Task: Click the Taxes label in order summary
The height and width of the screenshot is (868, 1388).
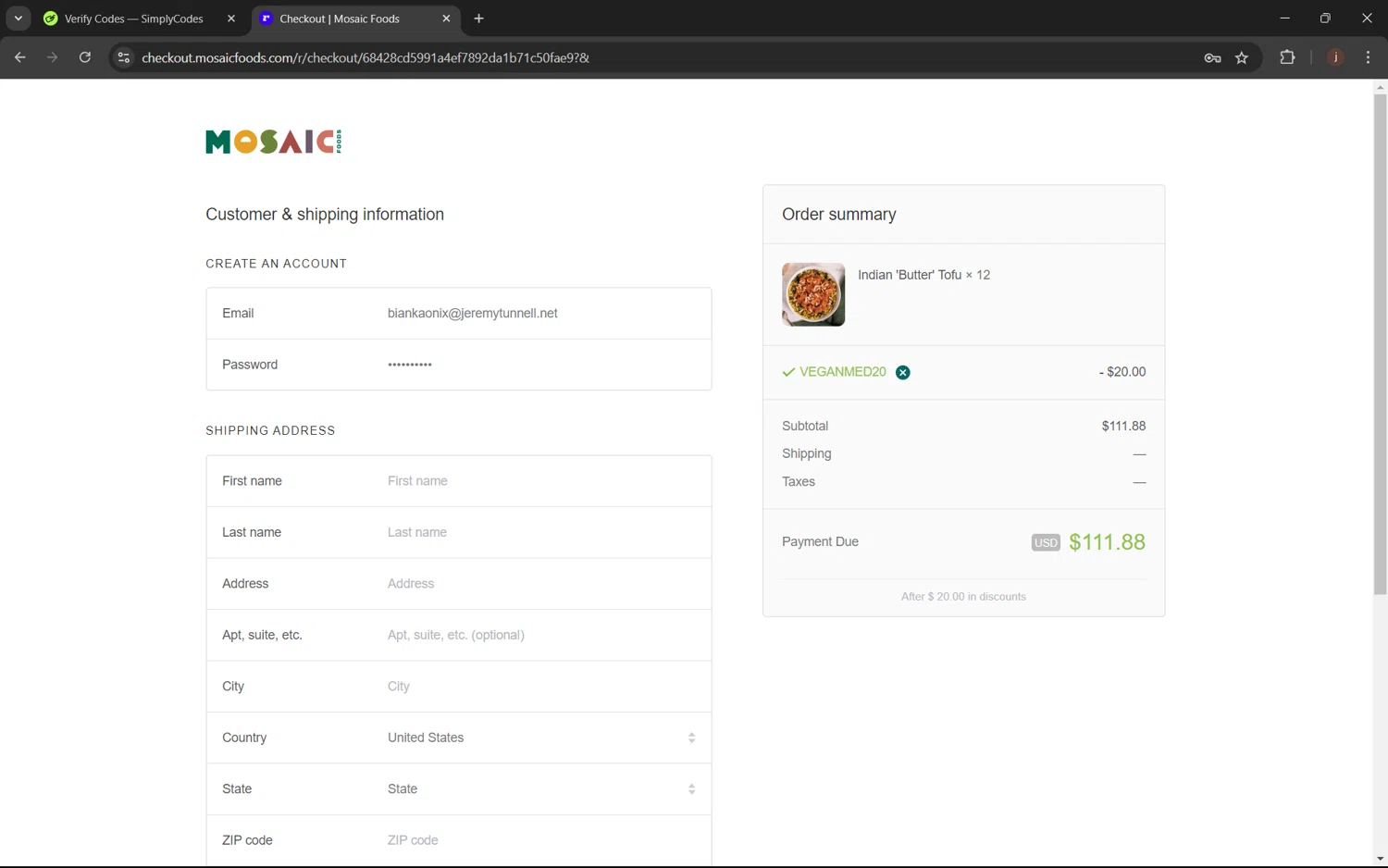Action: point(799,481)
